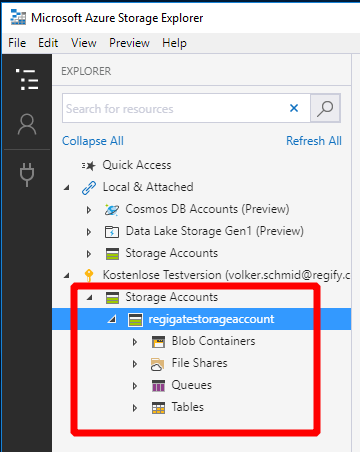360x452 pixels.
Task: Open the Account Management person icon
Action: 27,124
